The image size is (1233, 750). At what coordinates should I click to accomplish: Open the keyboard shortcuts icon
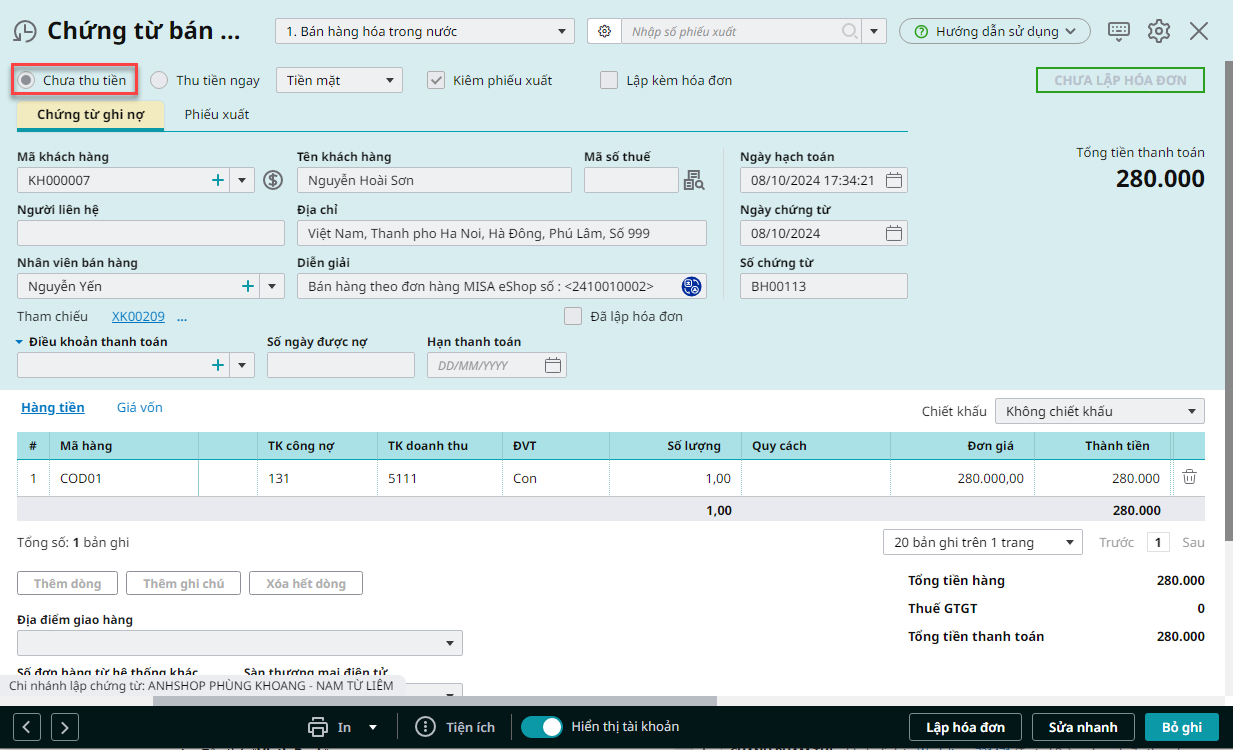[x=1119, y=31]
